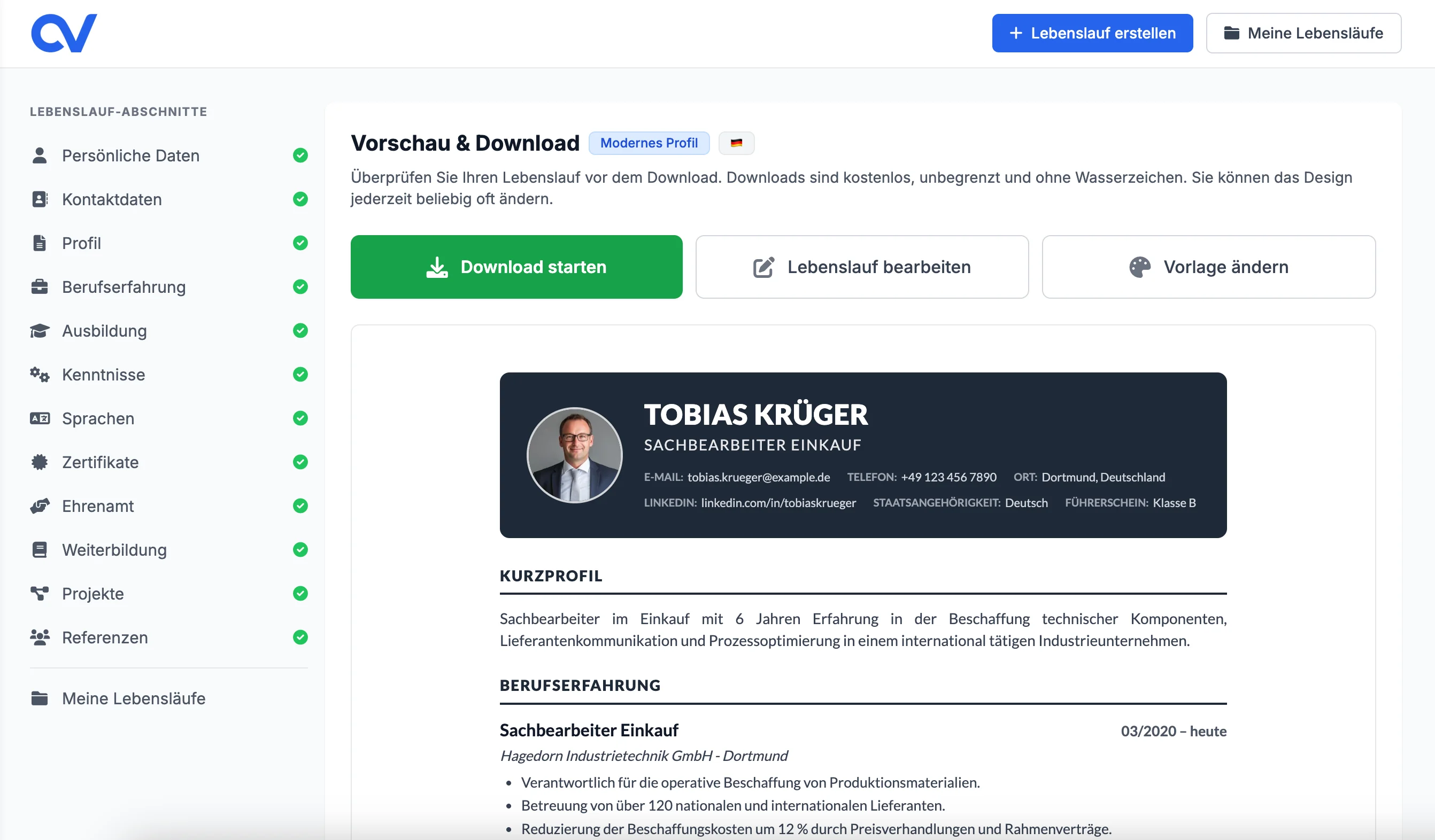Click the green checkmark next to Referenzen
The width and height of the screenshot is (1435, 840).
pos(300,638)
